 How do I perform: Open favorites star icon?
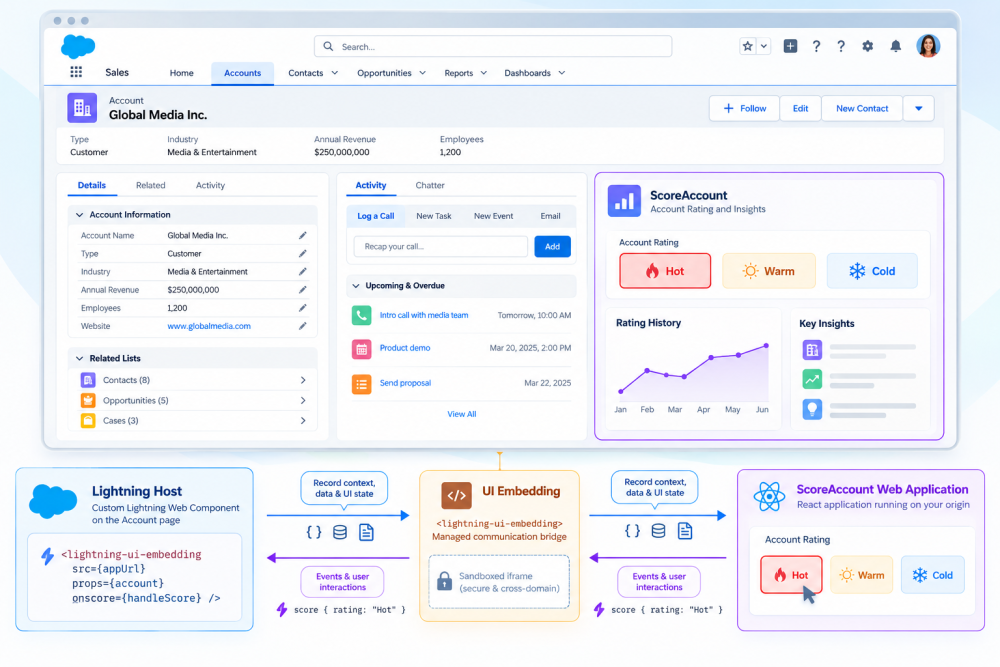pos(748,46)
